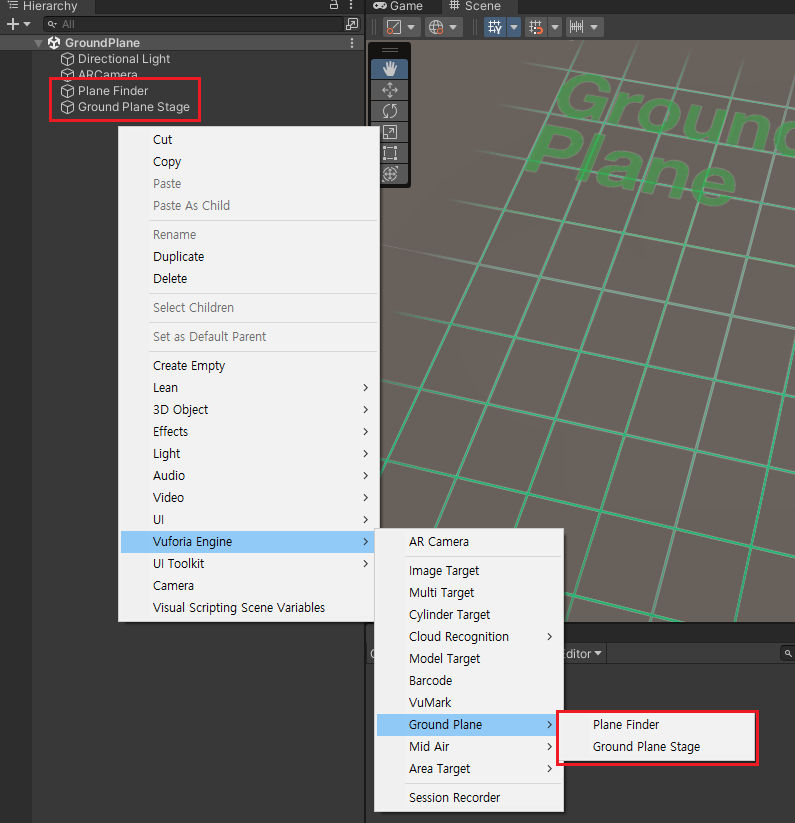Open the add-object dropdown arrow in Hierarchy
Image resolution: width=795 pixels, height=823 pixels.
(27, 24)
